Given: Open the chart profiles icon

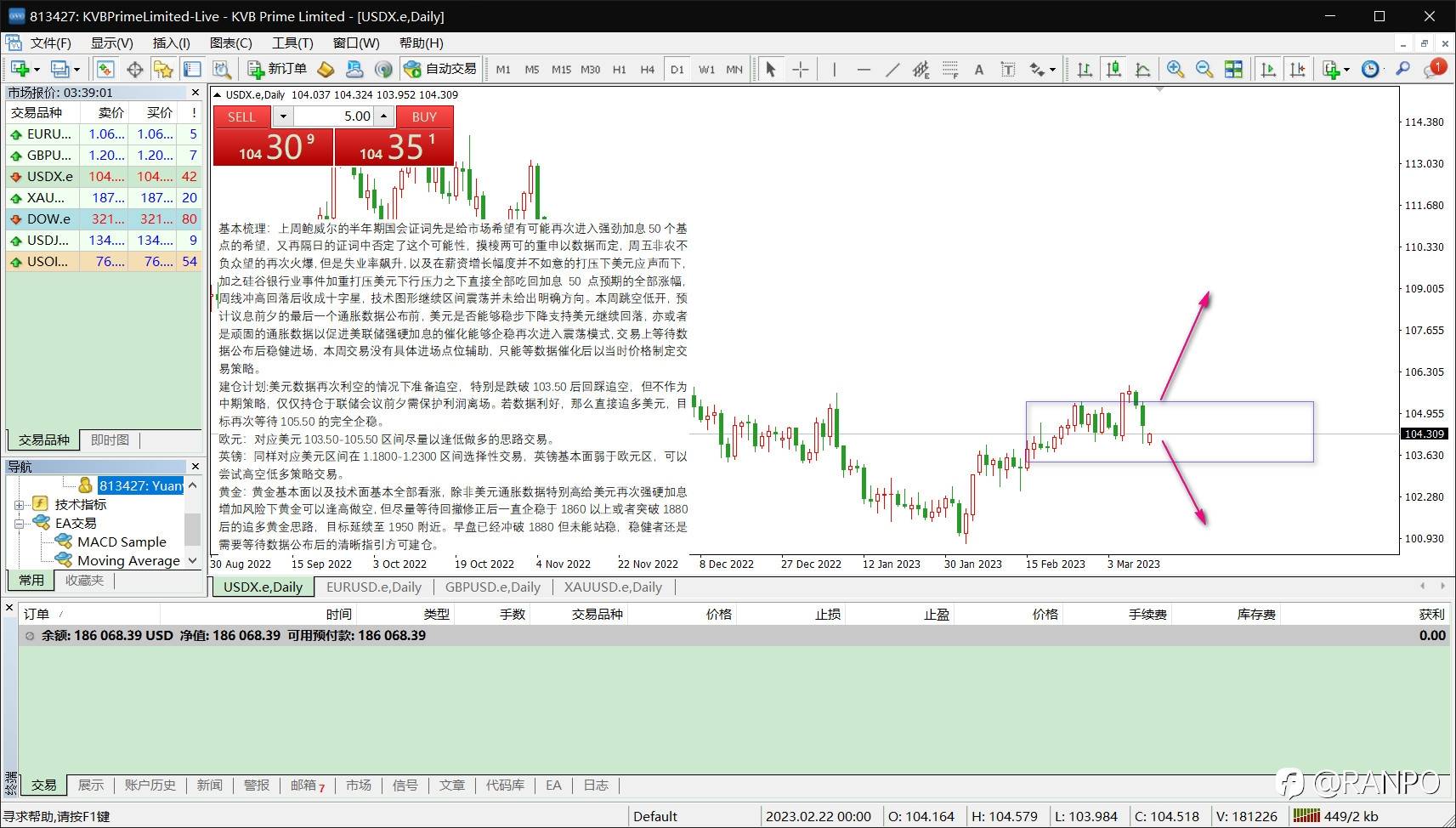Looking at the screenshot, I should tap(64, 69).
